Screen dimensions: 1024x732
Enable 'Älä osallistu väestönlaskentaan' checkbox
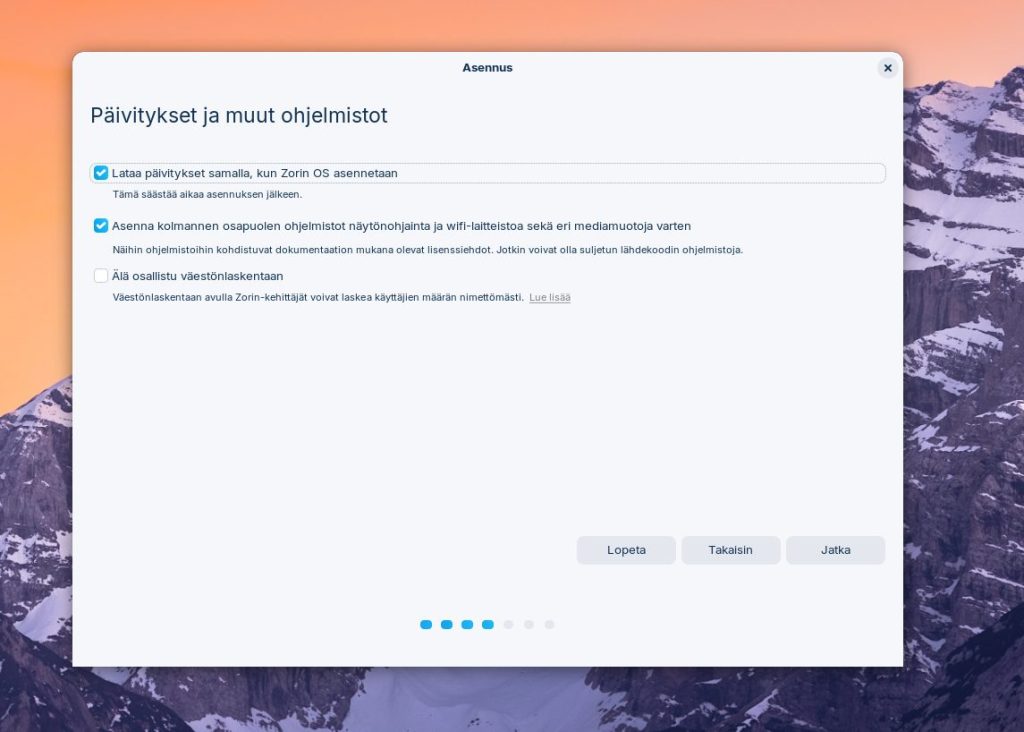101,276
